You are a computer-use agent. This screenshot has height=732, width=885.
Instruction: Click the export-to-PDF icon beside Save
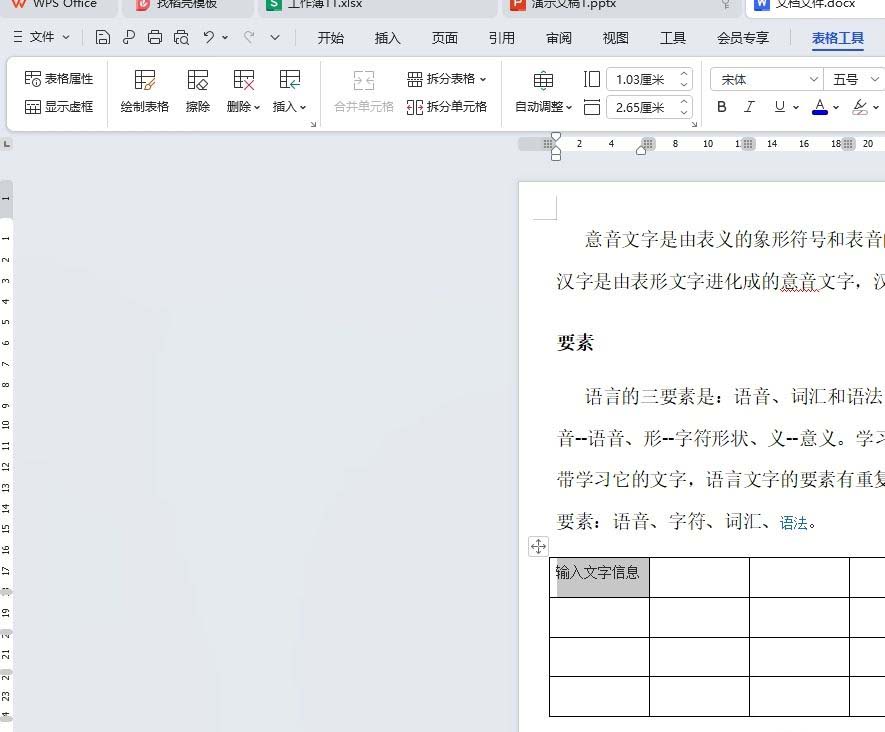(x=129, y=38)
